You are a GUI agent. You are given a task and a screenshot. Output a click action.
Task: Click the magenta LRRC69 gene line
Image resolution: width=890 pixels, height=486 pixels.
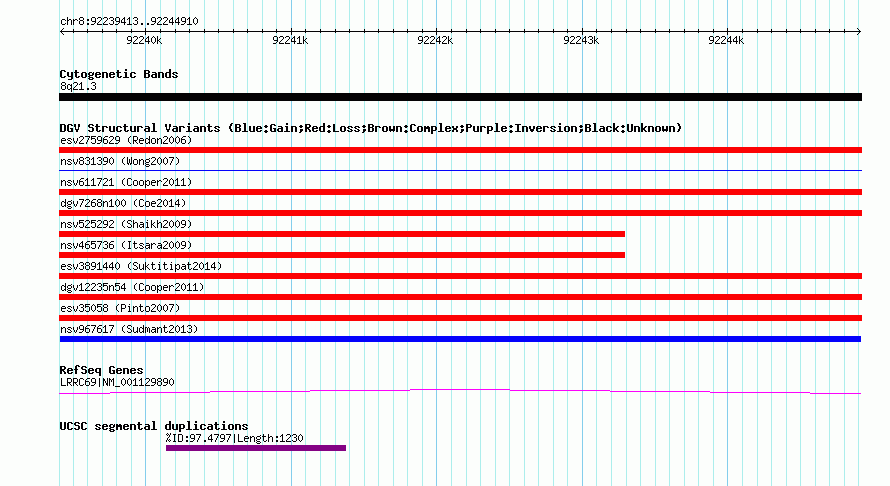click(460, 391)
